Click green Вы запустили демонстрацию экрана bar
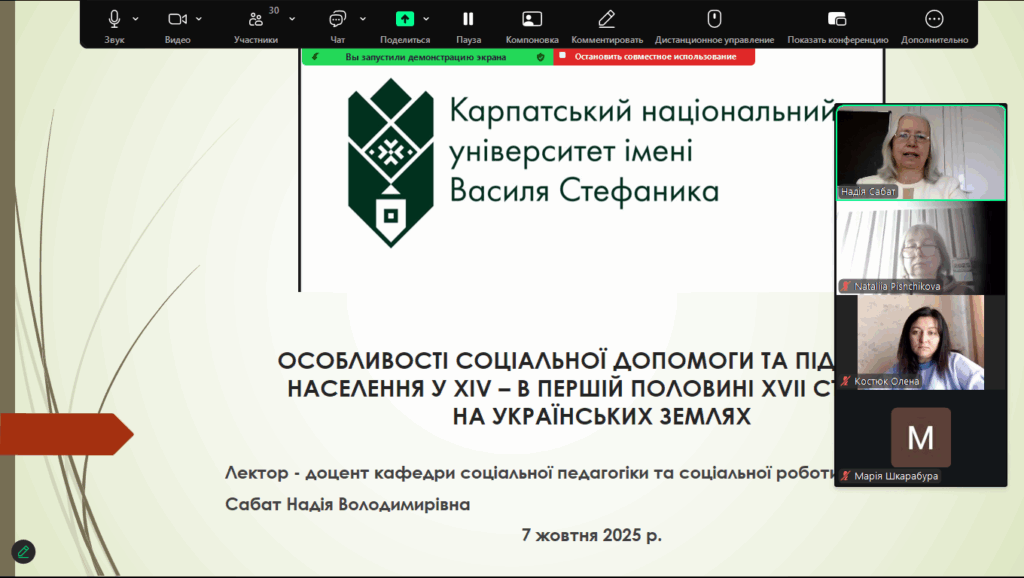Viewport: 1024px width, 578px height. click(426, 57)
